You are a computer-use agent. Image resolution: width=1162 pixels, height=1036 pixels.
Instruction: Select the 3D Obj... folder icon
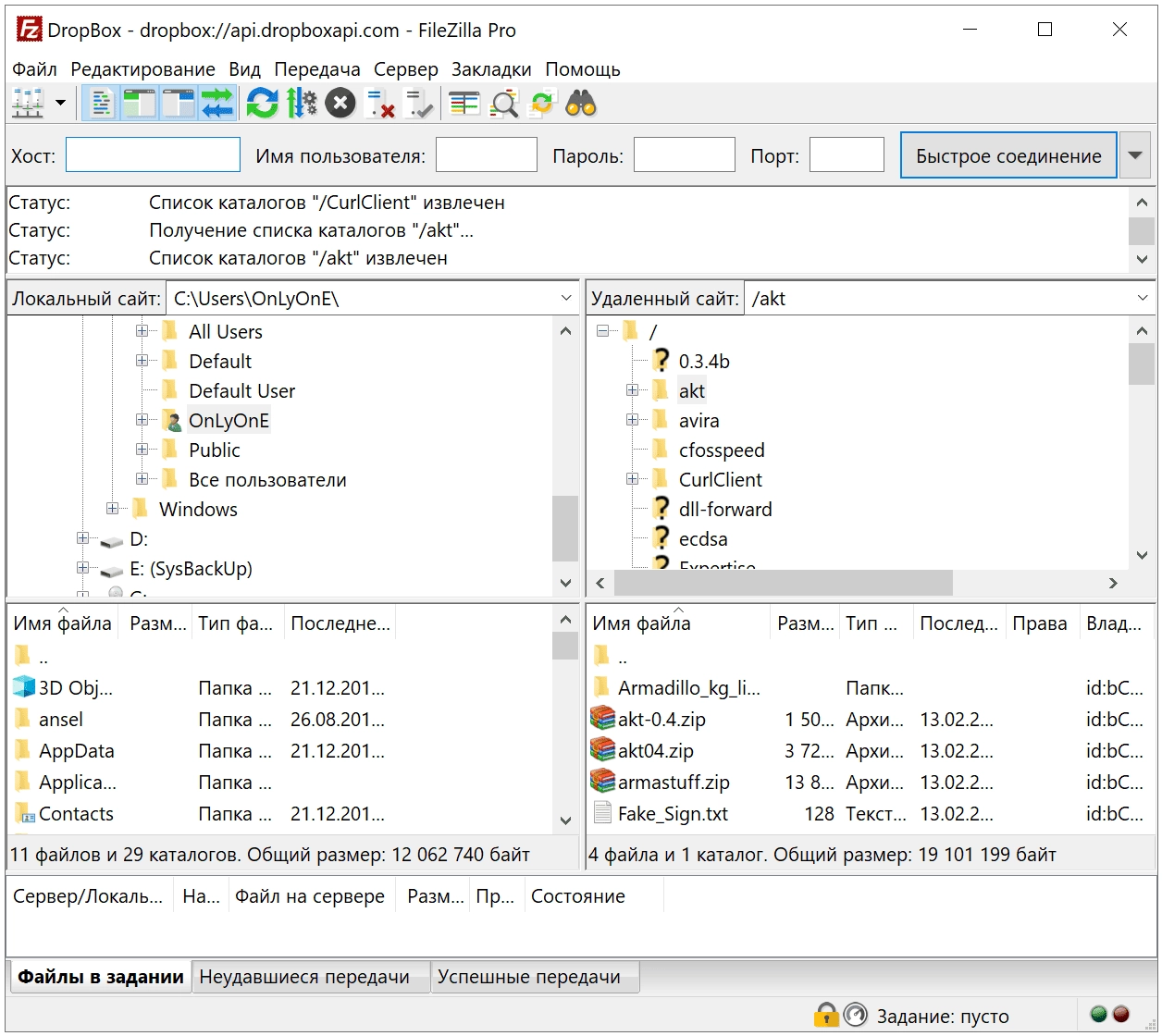point(24,687)
